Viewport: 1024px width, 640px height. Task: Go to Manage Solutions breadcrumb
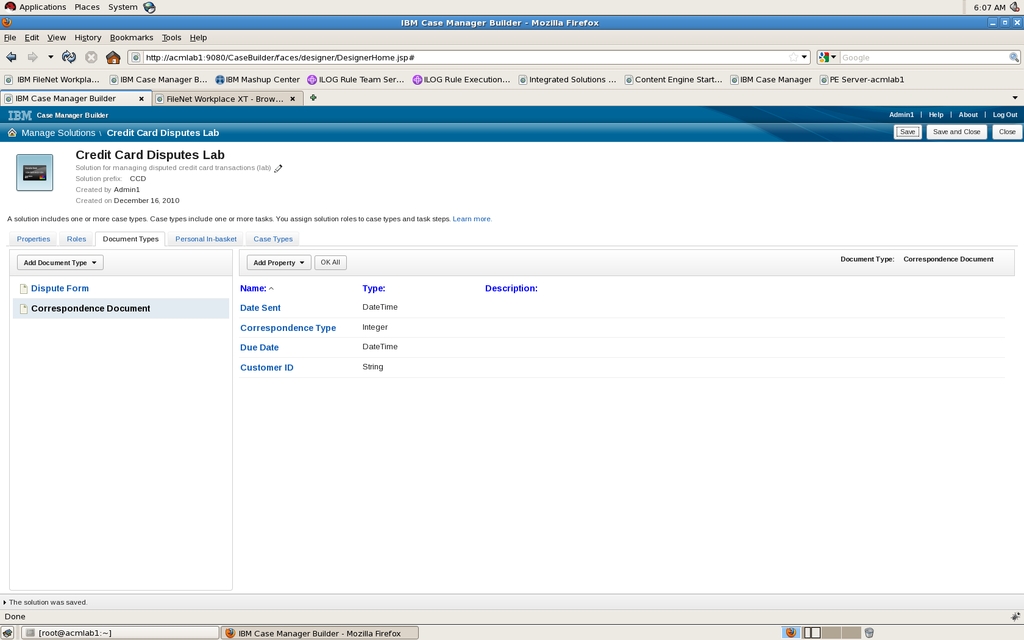(x=58, y=133)
